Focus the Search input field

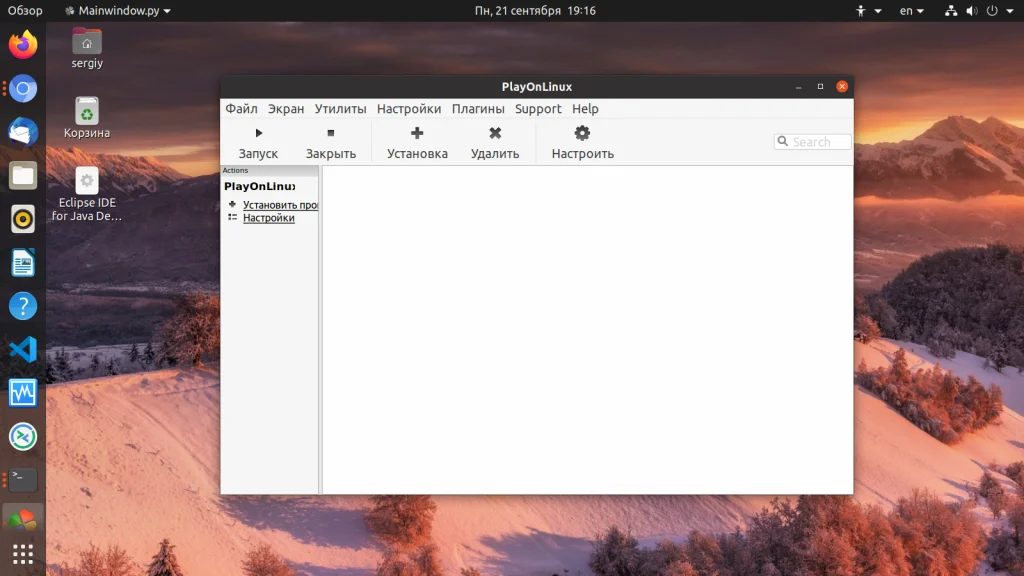point(812,142)
